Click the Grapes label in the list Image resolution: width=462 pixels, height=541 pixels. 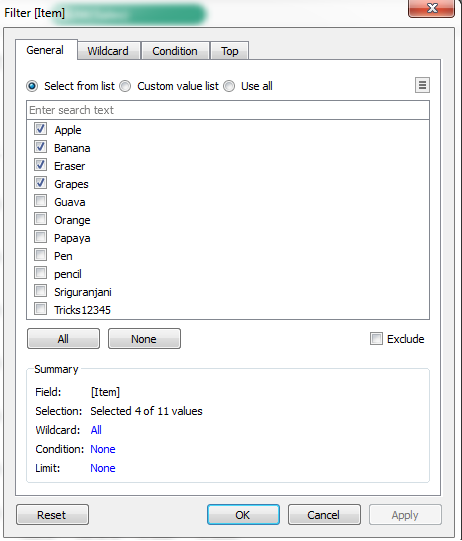pos(71,184)
